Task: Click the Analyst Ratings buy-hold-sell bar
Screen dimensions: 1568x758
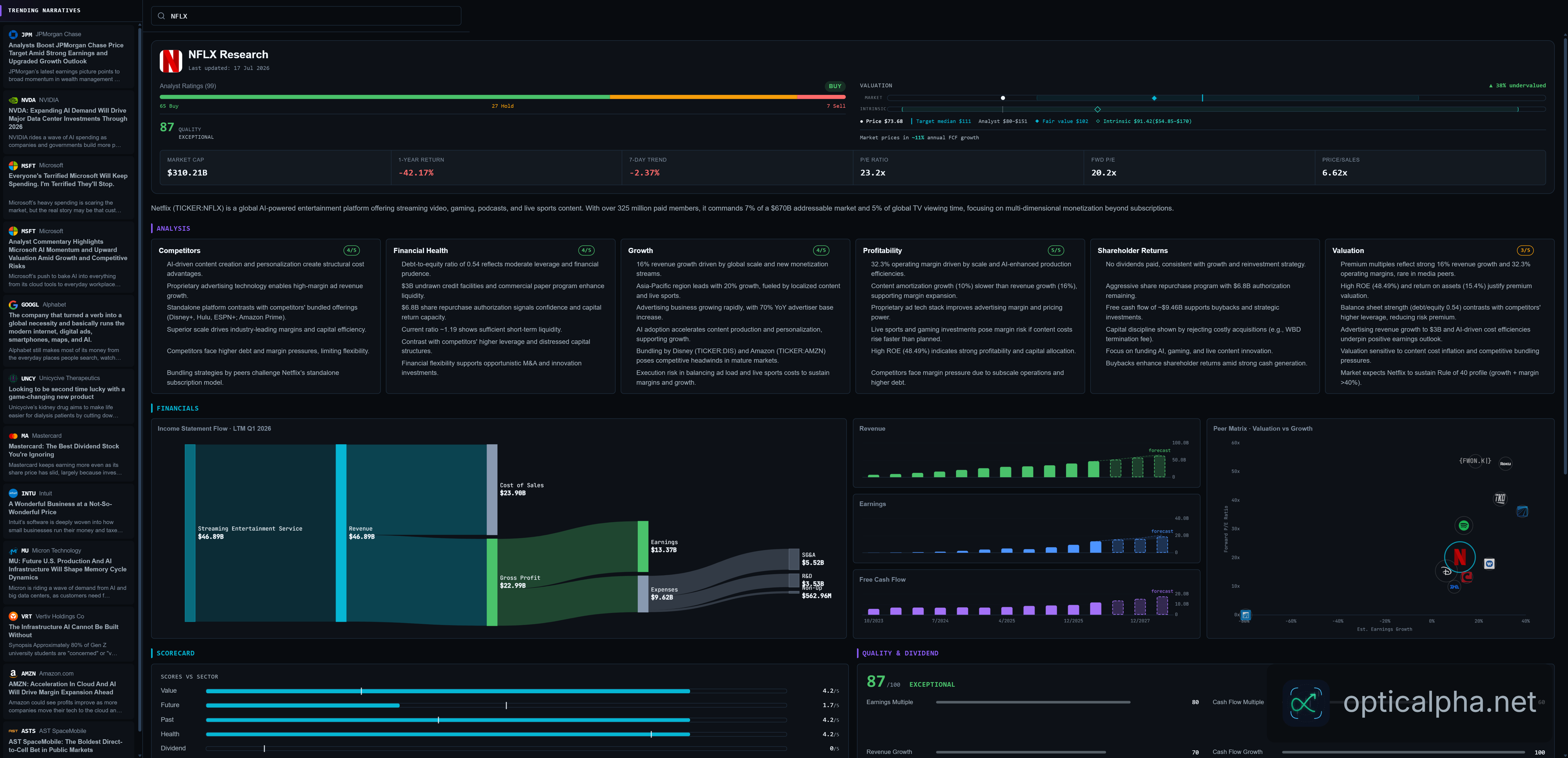Action: click(x=502, y=97)
